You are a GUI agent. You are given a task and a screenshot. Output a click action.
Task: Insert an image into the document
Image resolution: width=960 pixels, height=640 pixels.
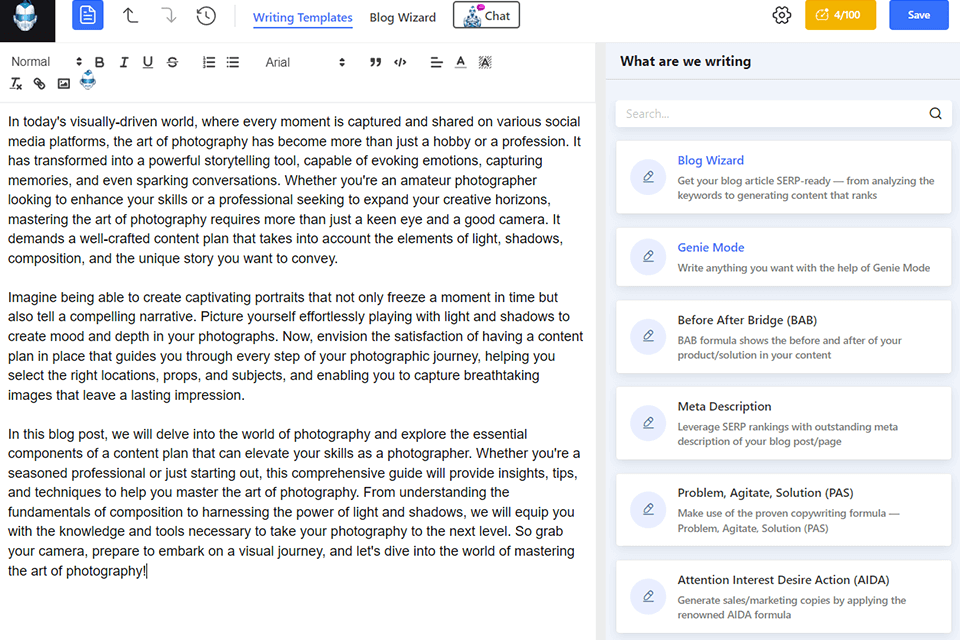(64, 84)
